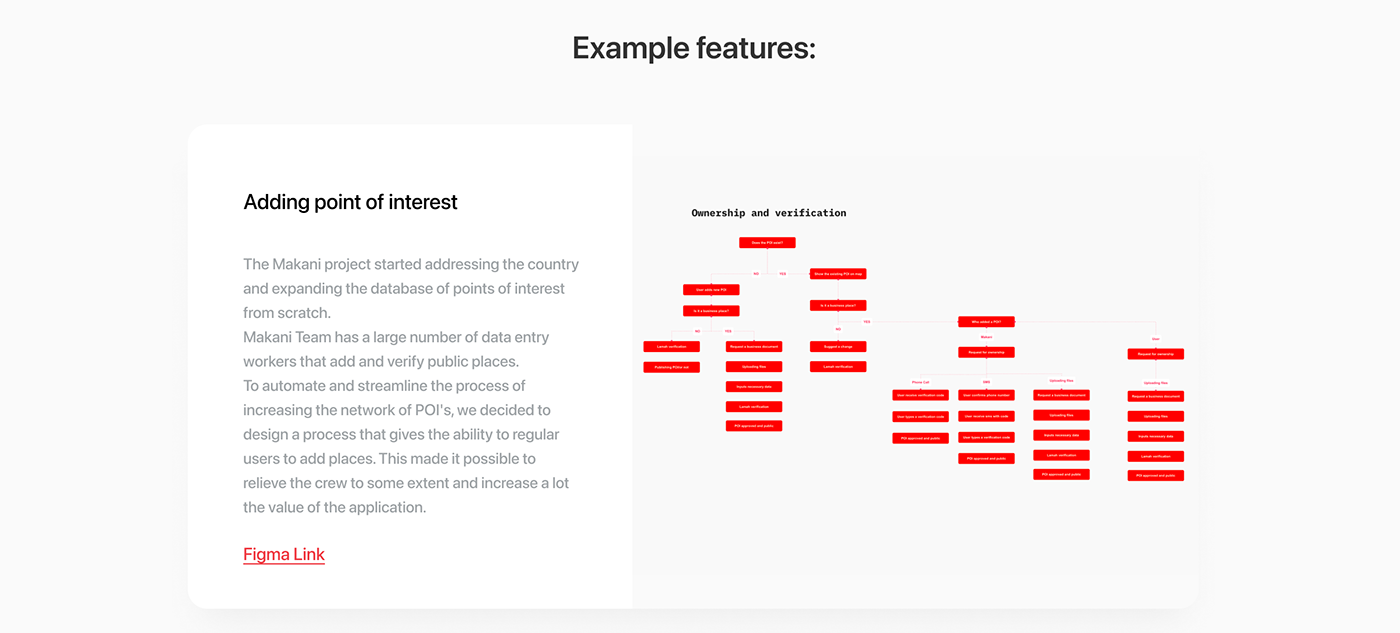This screenshot has width=1400, height=633.
Task: Click 'Request for ownership' under the User branch
Action: (1155, 354)
